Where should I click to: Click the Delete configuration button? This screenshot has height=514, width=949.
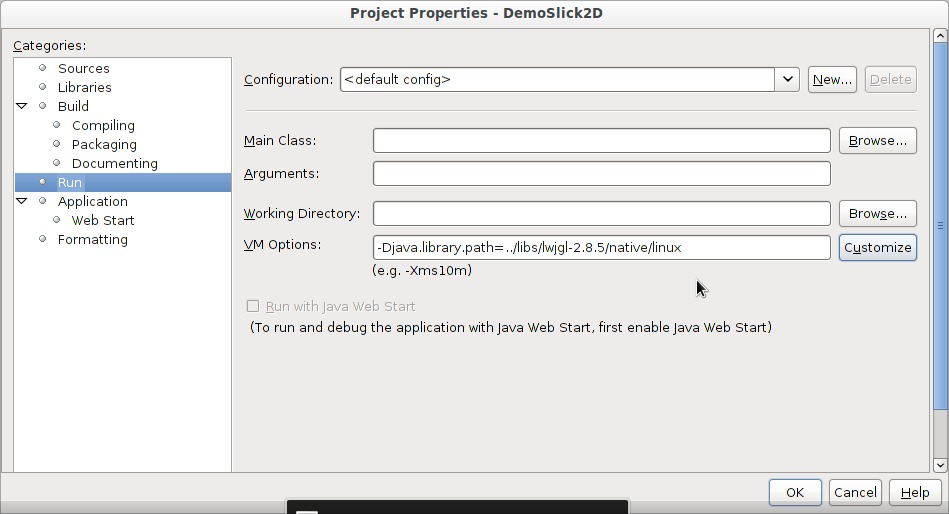click(890, 79)
